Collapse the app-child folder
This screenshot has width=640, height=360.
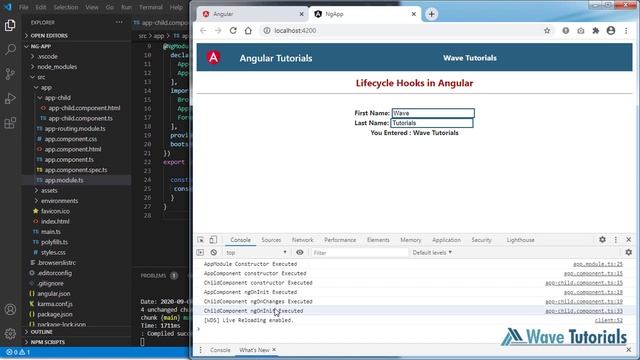click(57, 98)
